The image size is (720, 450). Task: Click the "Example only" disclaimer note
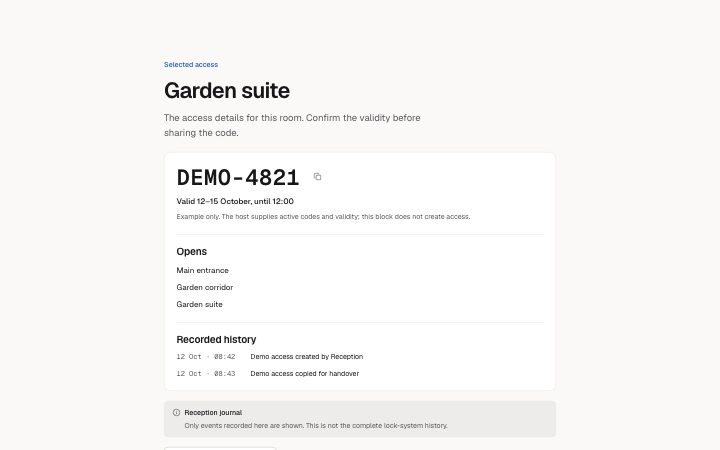(x=323, y=217)
